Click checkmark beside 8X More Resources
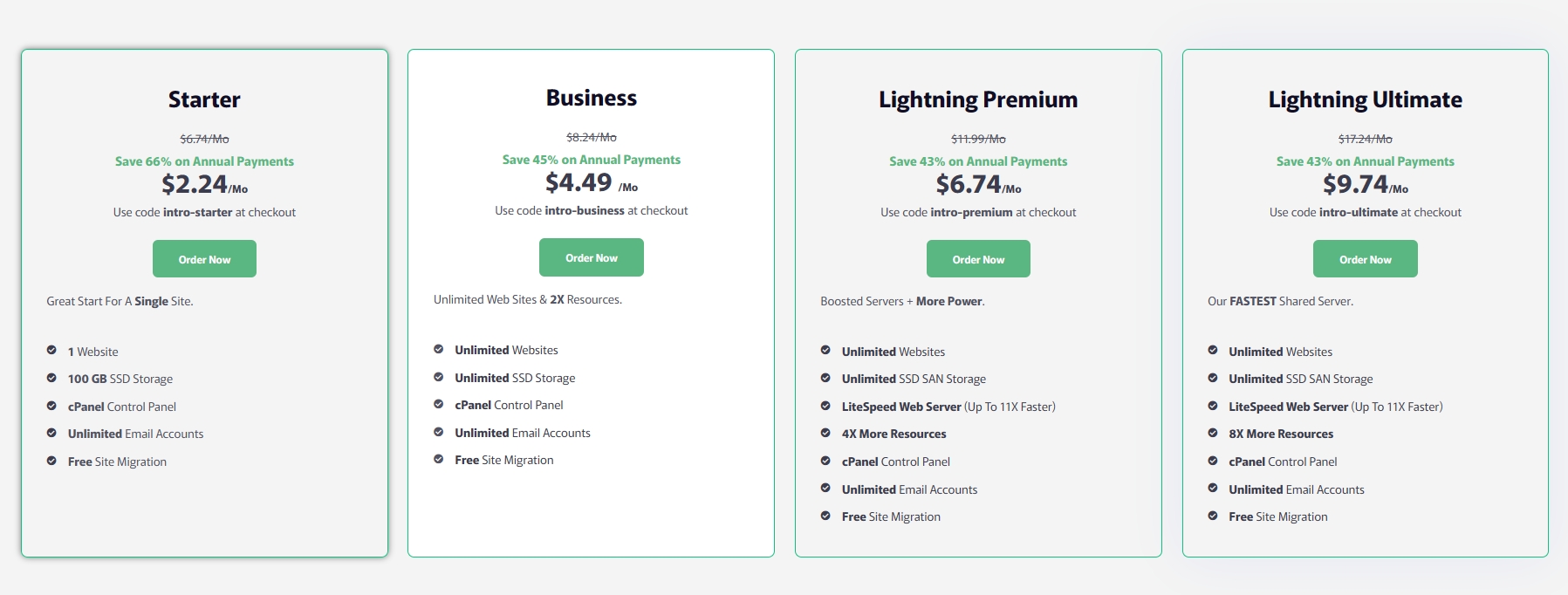This screenshot has width=1568, height=595. point(1213,434)
